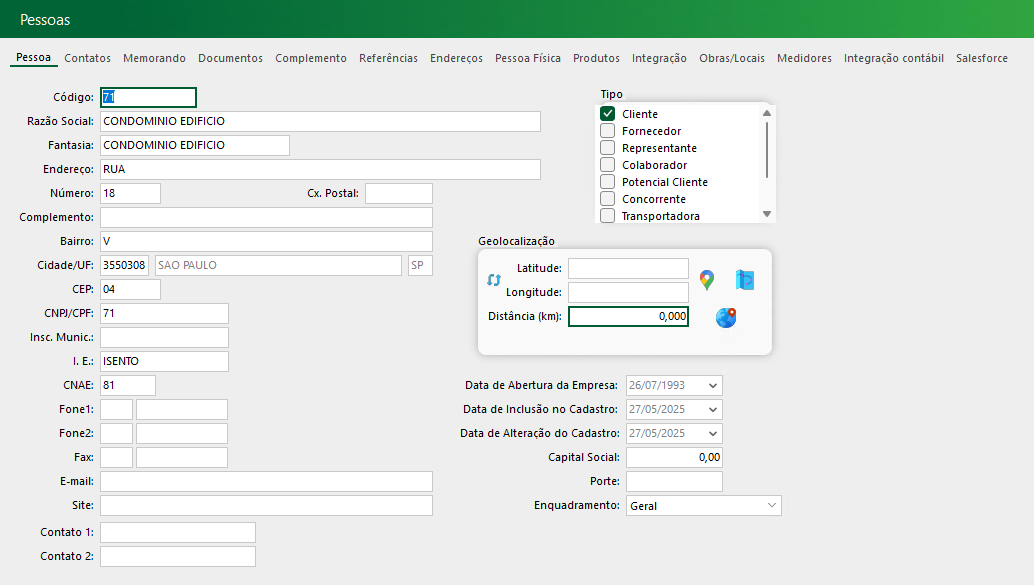Viewport: 1034px width, 585px height.
Task: Click the Tipo list scroll down arrow
Action: click(x=767, y=214)
